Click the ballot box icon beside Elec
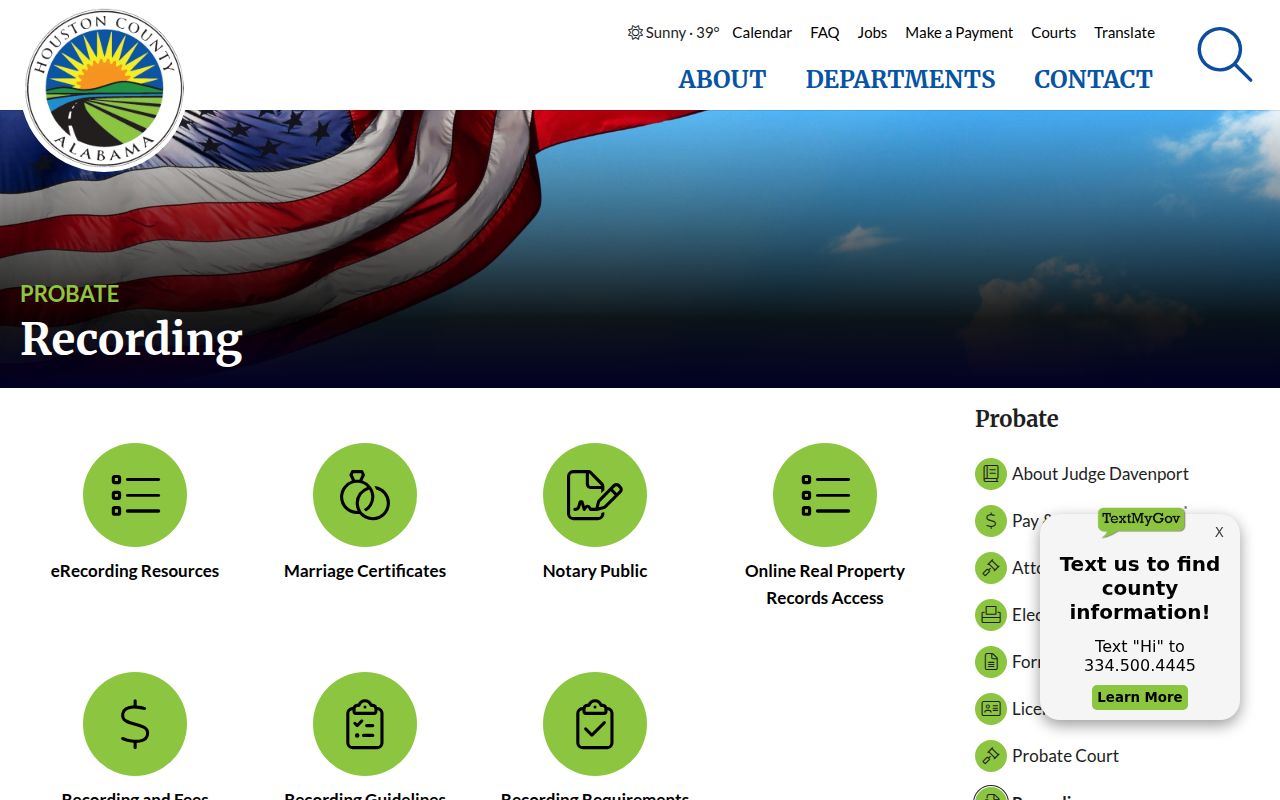The width and height of the screenshot is (1280, 800). [x=991, y=615]
